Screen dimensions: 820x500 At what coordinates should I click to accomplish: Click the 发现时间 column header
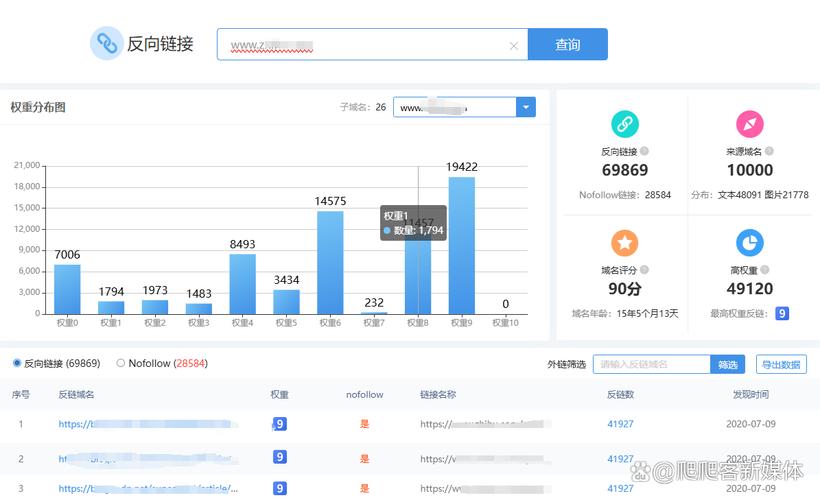751,394
